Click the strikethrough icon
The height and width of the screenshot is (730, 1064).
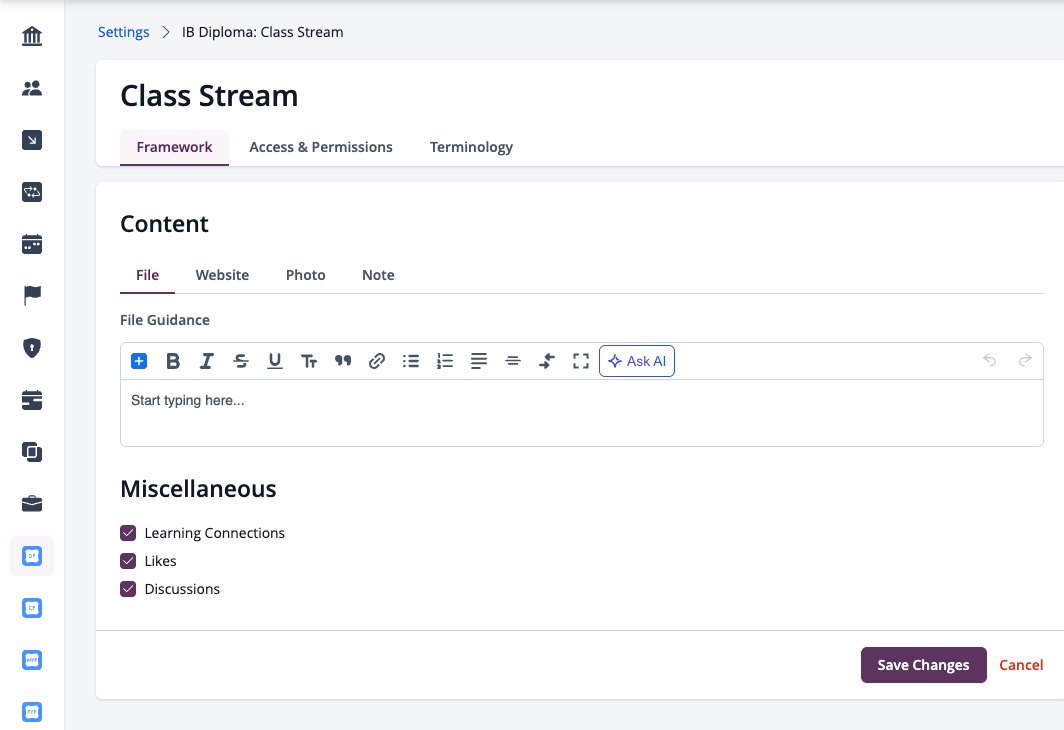coord(241,361)
